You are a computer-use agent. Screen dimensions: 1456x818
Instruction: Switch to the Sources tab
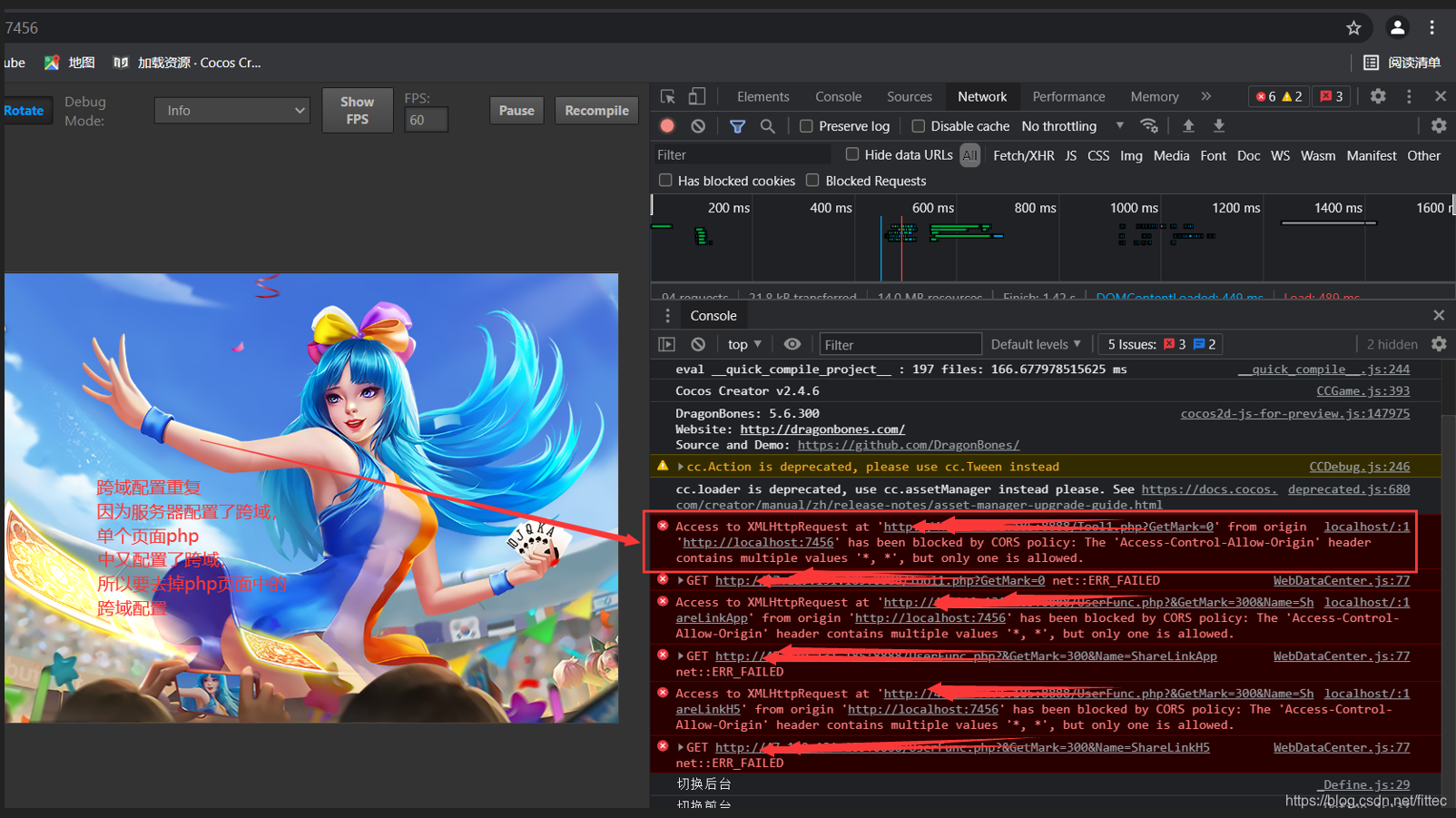click(910, 96)
